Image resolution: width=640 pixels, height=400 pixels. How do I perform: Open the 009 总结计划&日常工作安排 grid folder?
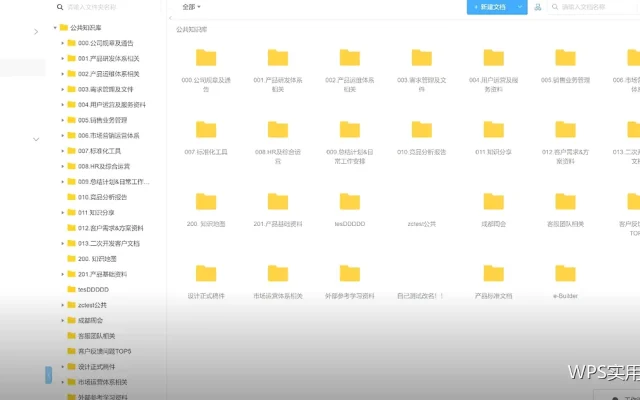coord(350,129)
